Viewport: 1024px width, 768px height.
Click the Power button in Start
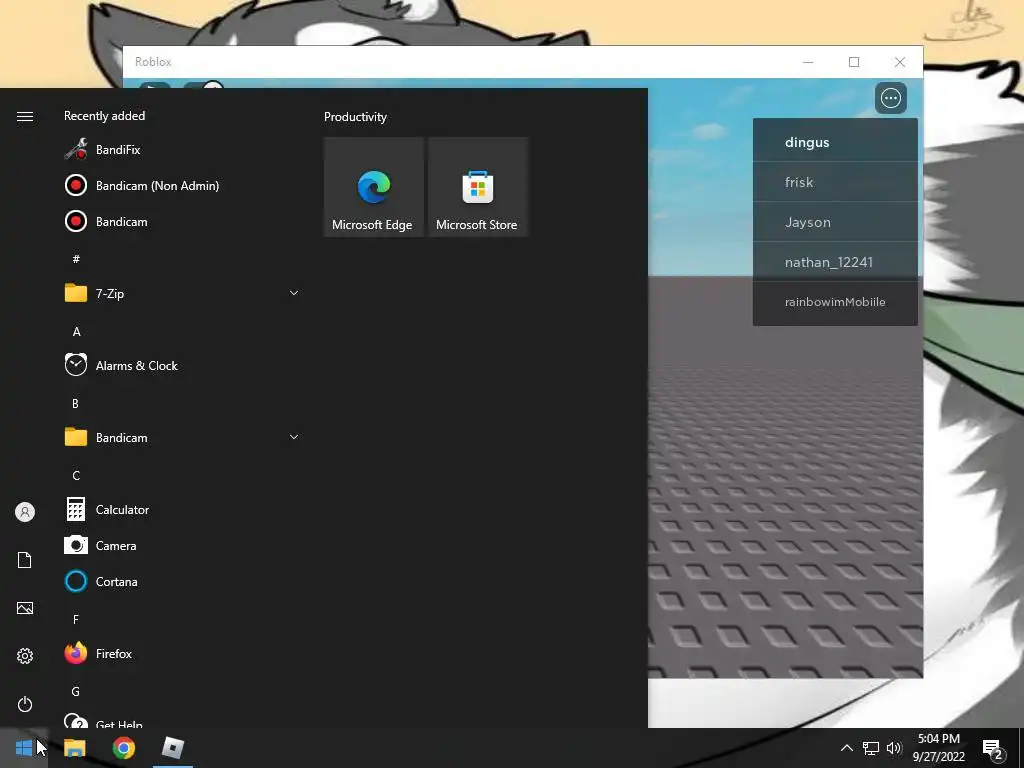25,704
